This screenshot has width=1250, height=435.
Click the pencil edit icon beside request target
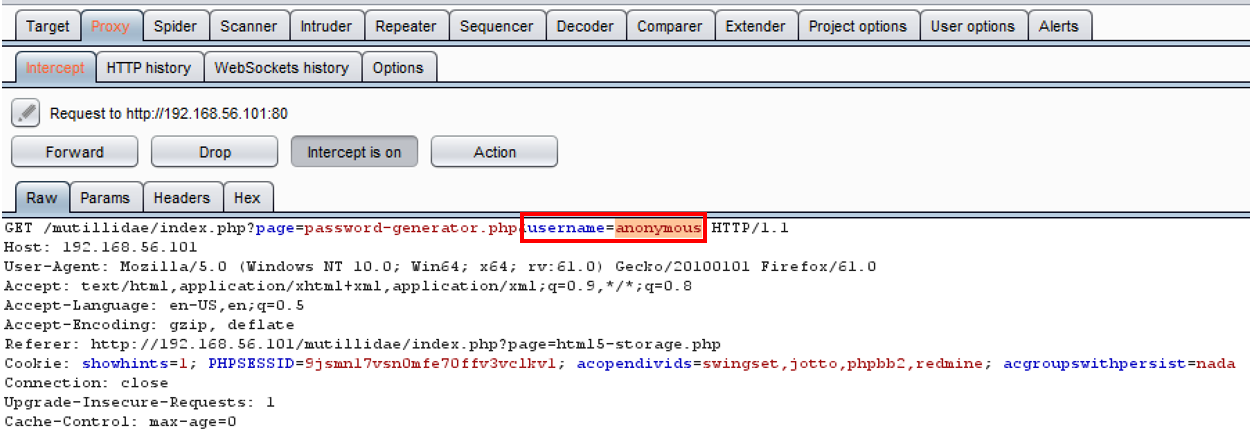tap(25, 113)
